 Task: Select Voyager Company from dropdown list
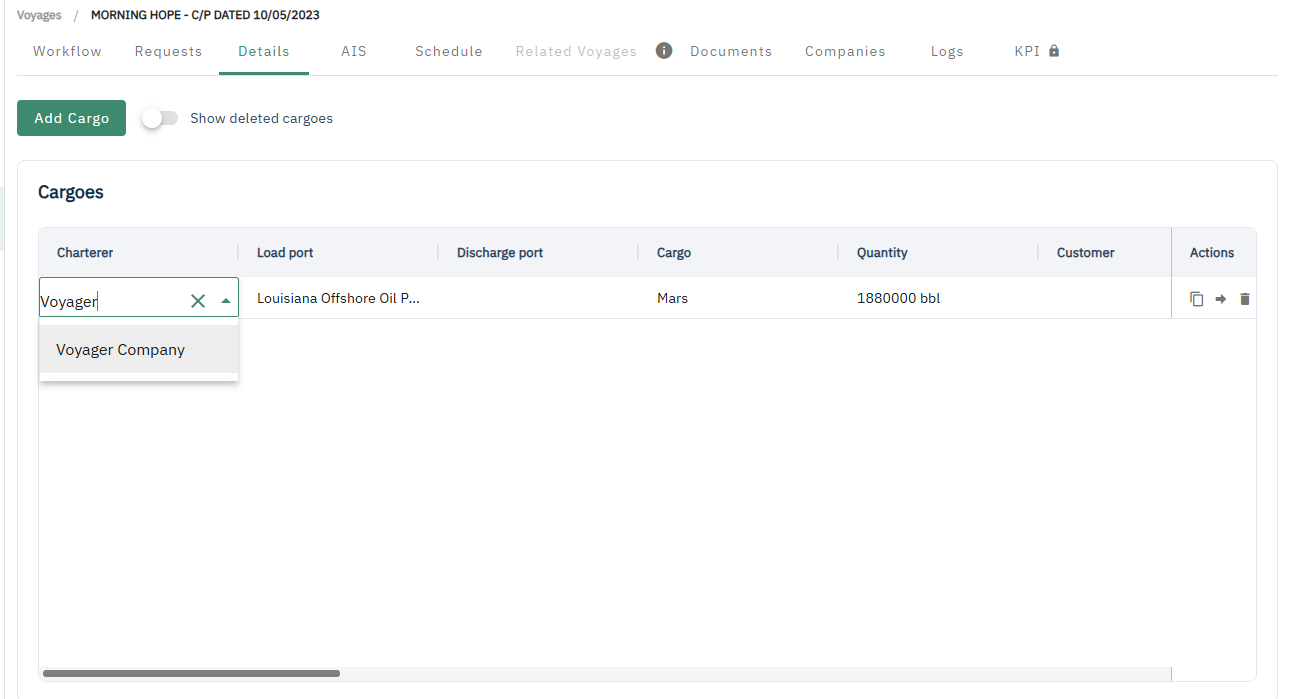coord(139,350)
